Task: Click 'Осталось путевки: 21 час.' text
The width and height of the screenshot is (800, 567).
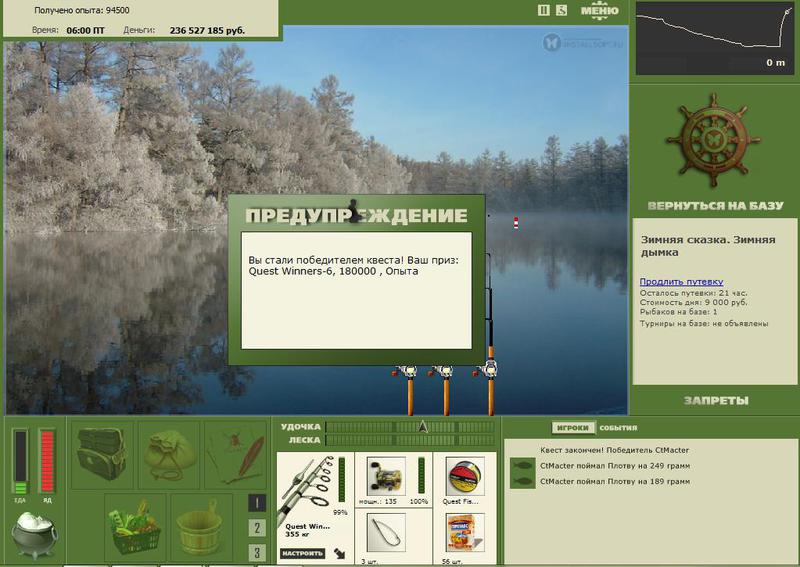Action: point(693,293)
